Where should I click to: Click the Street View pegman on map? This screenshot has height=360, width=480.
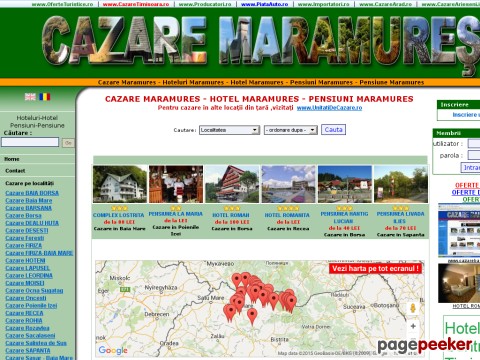413,308
